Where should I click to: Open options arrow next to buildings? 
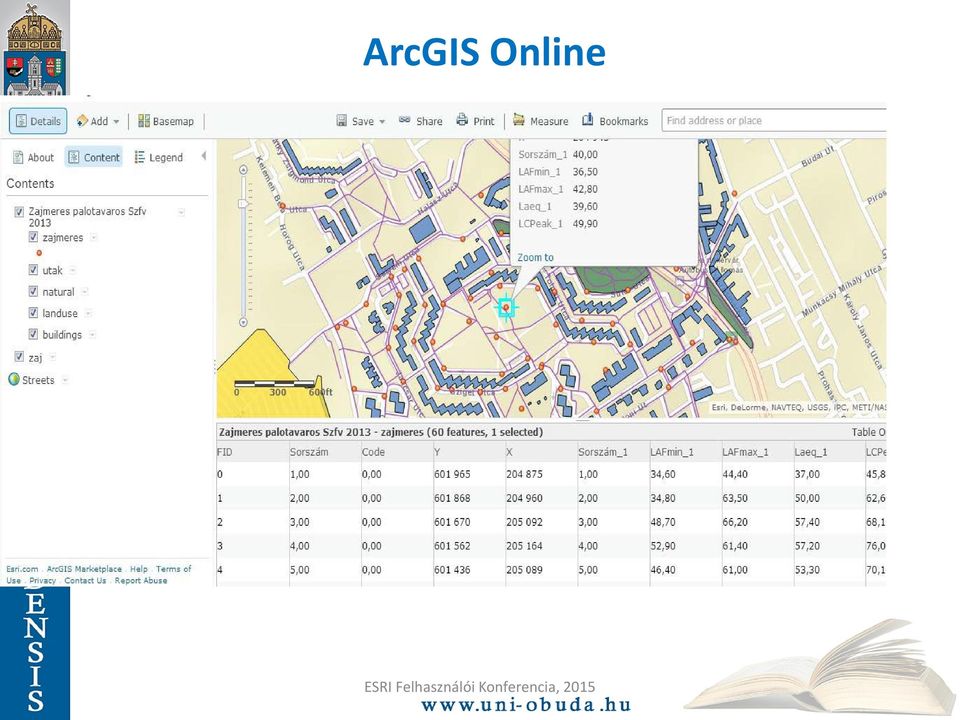click(x=92, y=335)
